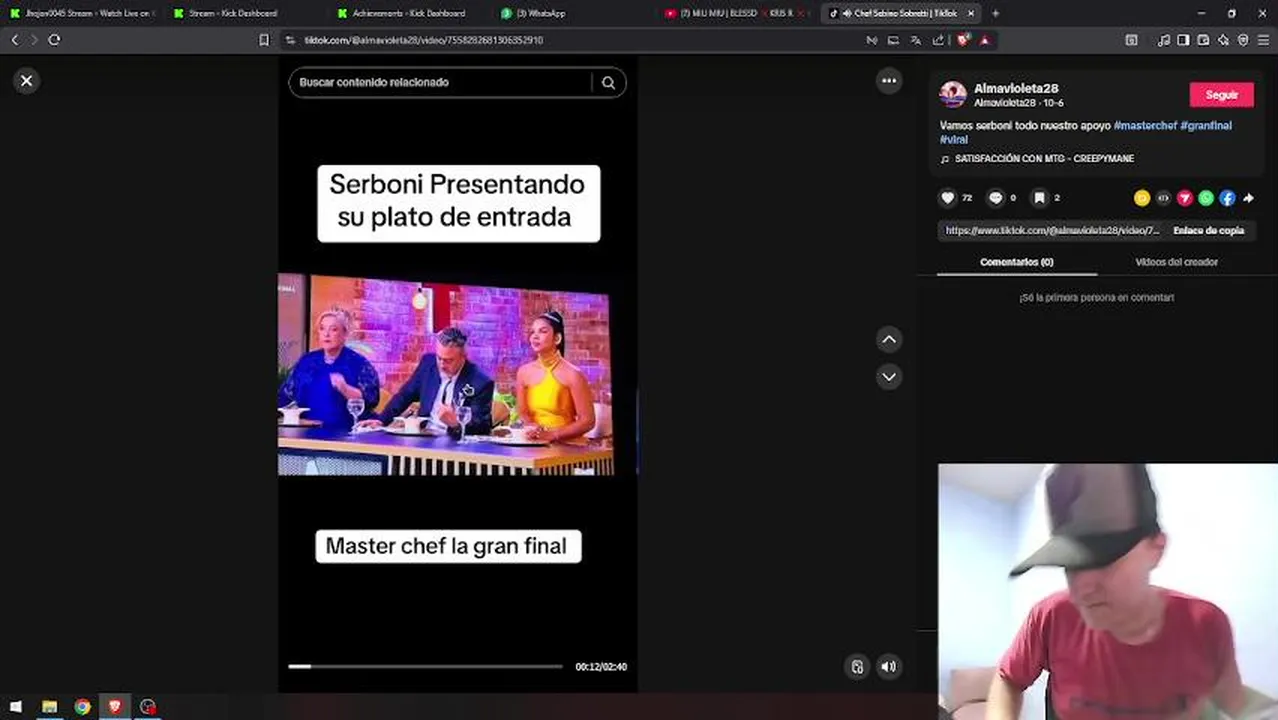Follow the creator with Seguir button
Image resolution: width=1278 pixels, height=720 pixels.
tap(1221, 95)
